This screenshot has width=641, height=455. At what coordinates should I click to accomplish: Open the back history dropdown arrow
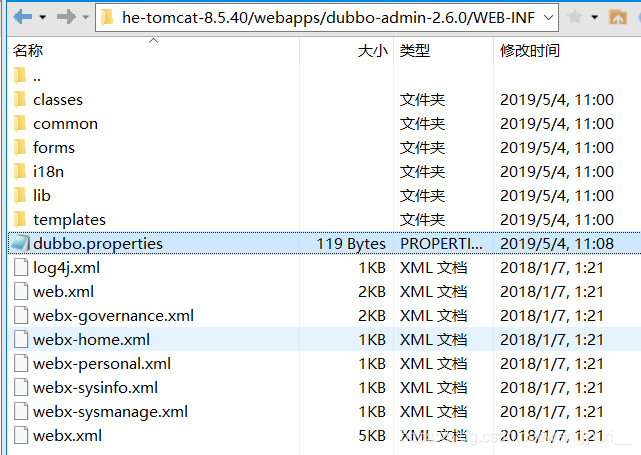pos(43,17)
